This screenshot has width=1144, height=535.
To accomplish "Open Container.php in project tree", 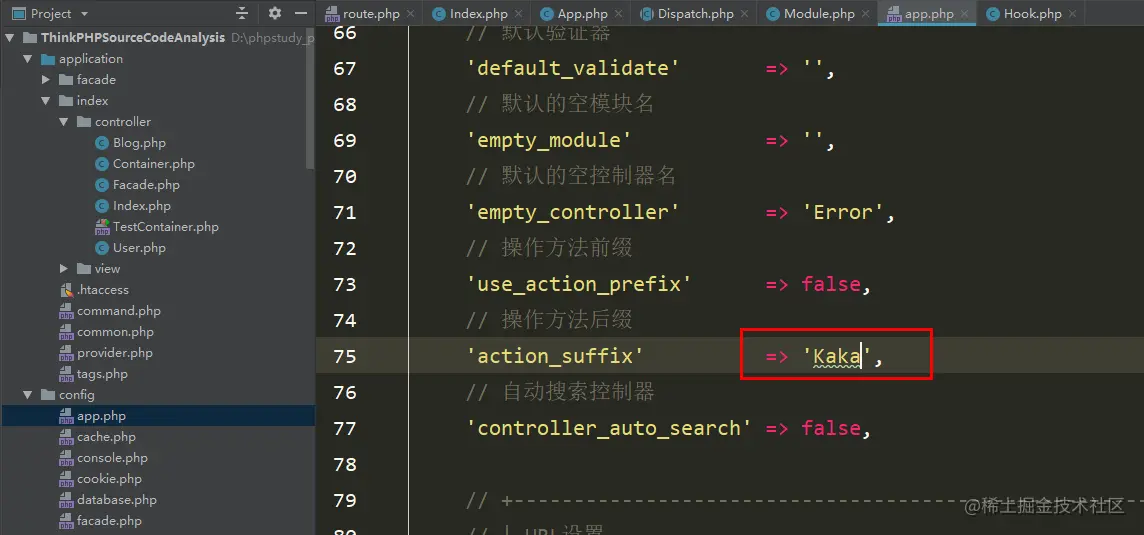I will coord(153,164).
